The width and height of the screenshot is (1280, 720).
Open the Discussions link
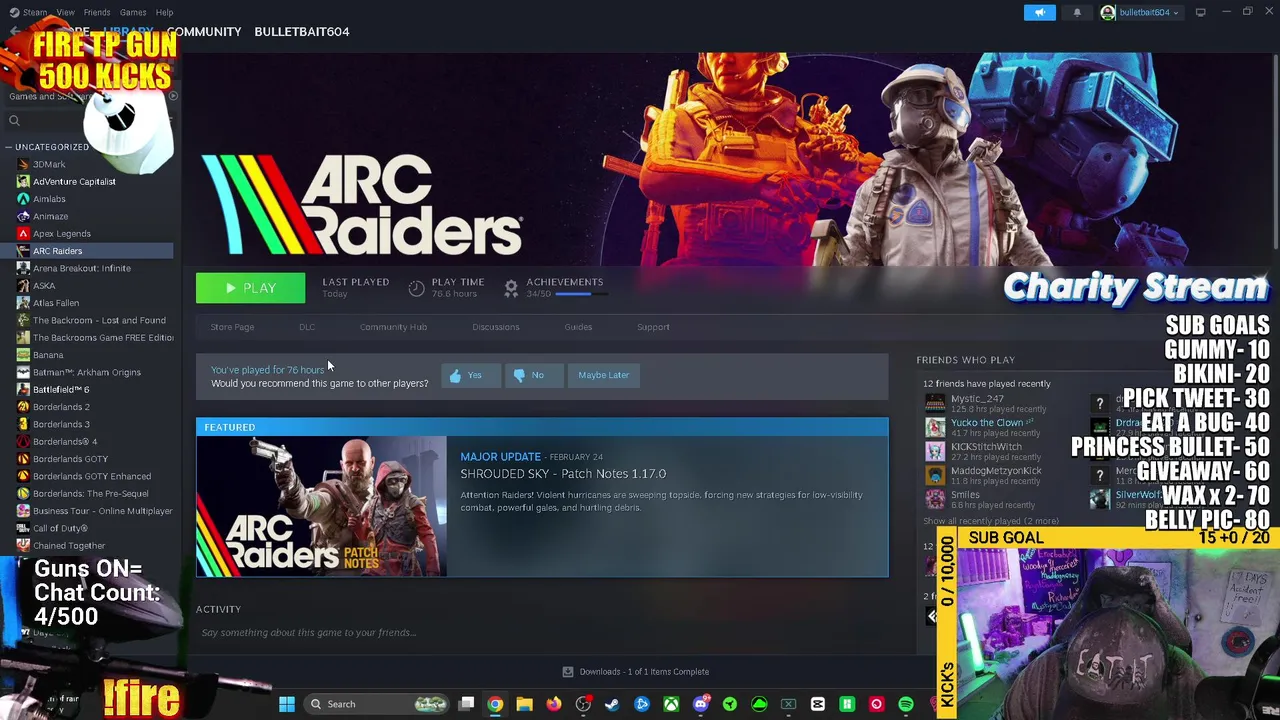pos(496,327)
